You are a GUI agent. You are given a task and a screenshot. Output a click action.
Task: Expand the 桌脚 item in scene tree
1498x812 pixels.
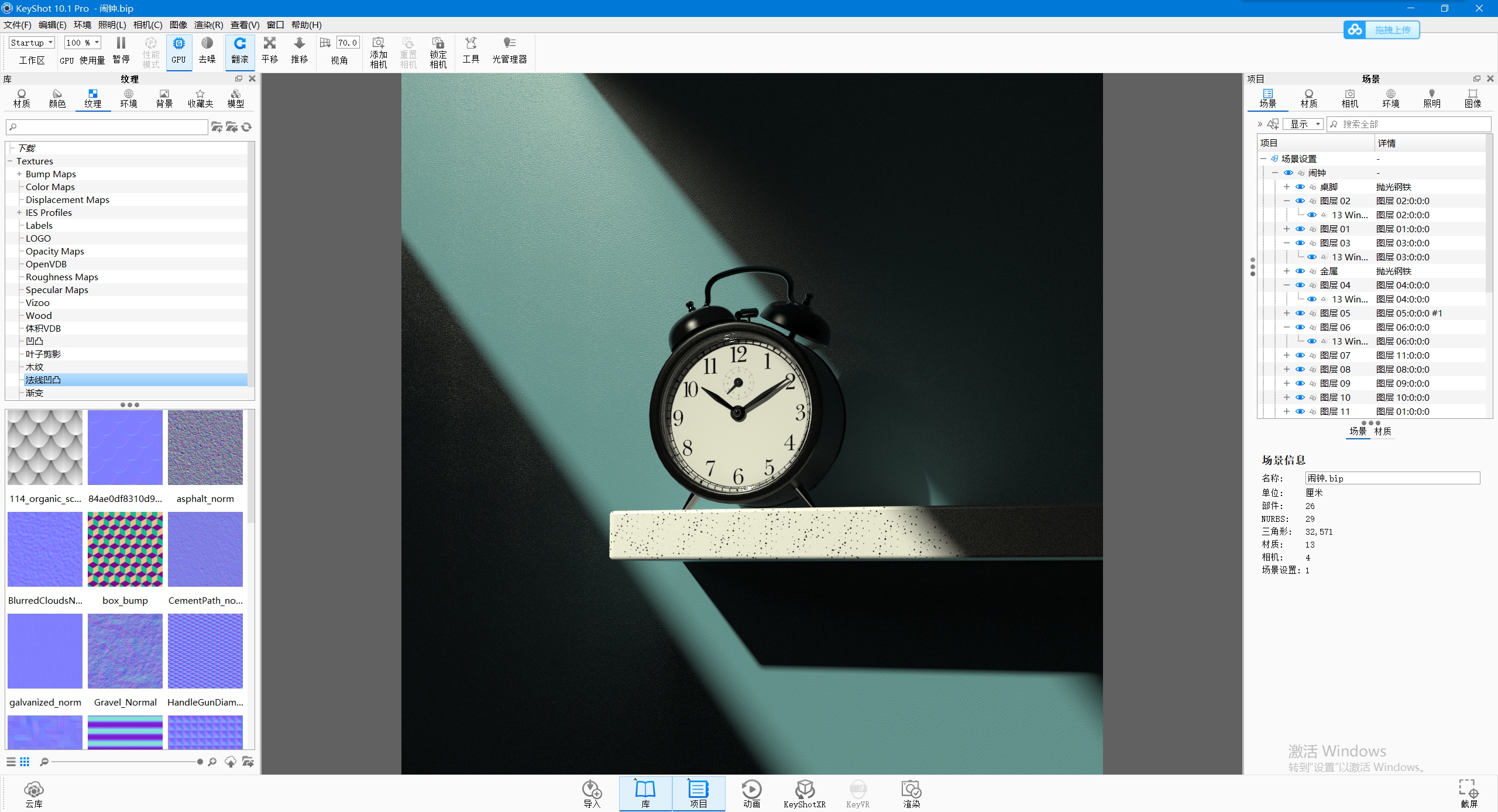click(1287, 187)
